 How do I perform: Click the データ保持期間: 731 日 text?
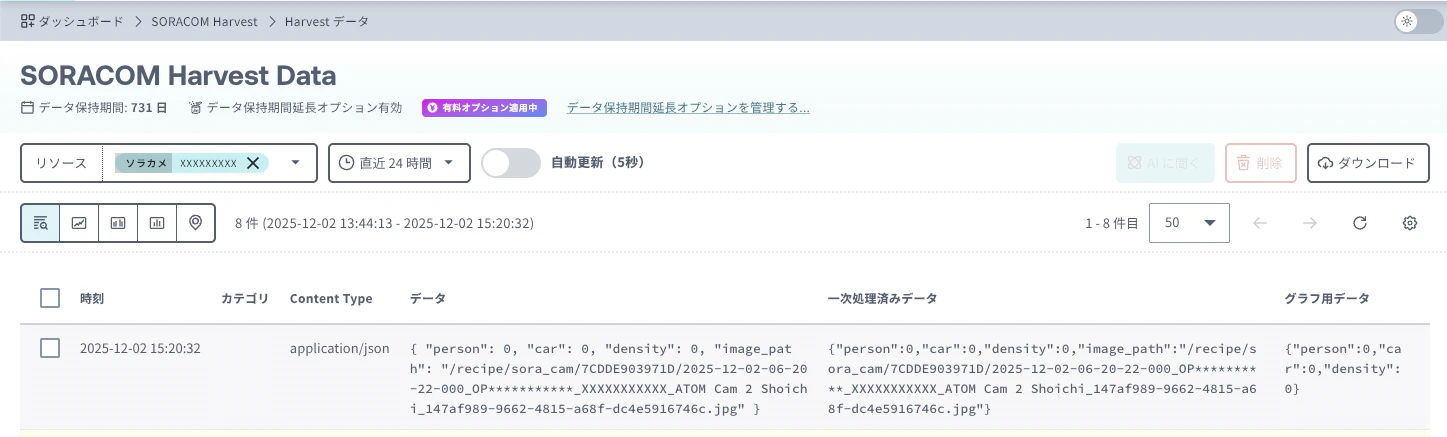[x=94, y=107]
